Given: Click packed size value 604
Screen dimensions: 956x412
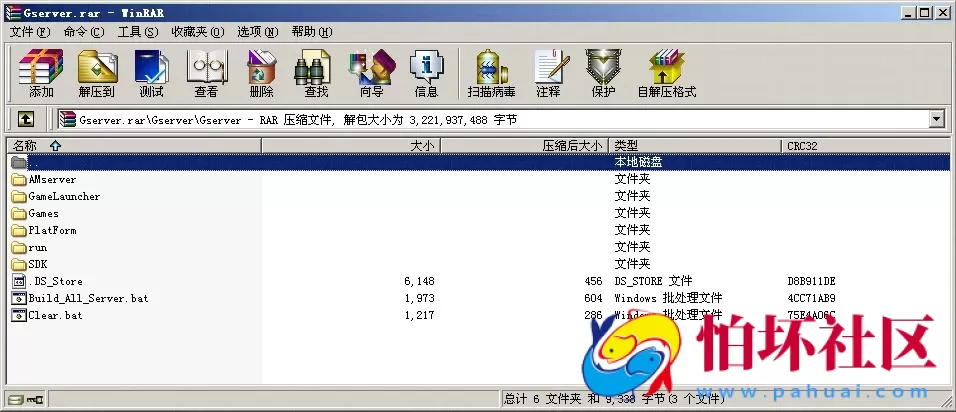Looking at the screenshot, I should click(x=593, y=298).
